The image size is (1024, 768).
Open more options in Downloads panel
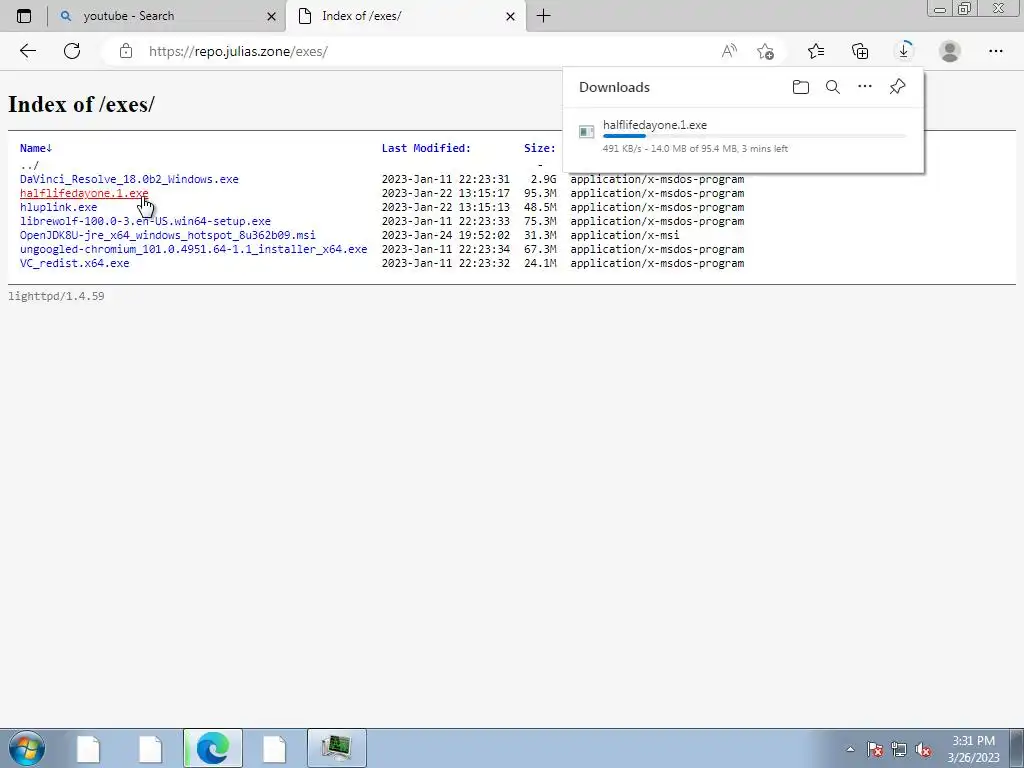pyautogui.click(x=865, y=87)
